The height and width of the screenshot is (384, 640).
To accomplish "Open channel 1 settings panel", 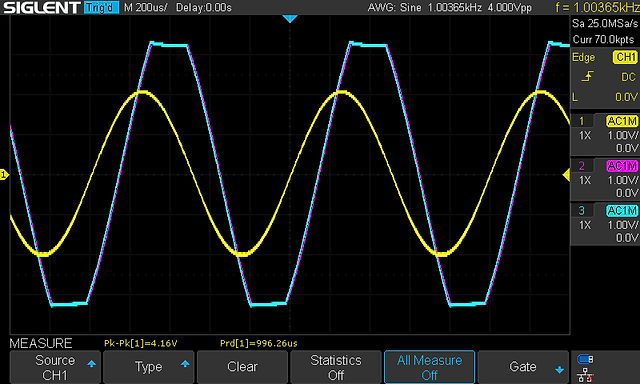I will pos(605,134).
